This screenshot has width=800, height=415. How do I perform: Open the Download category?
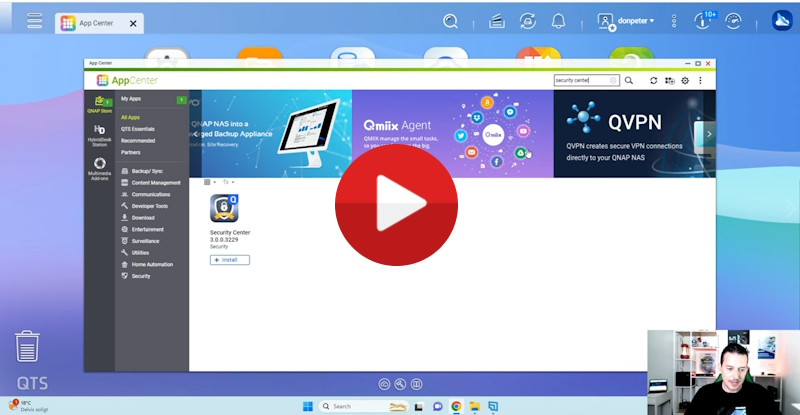pos(138,218)
